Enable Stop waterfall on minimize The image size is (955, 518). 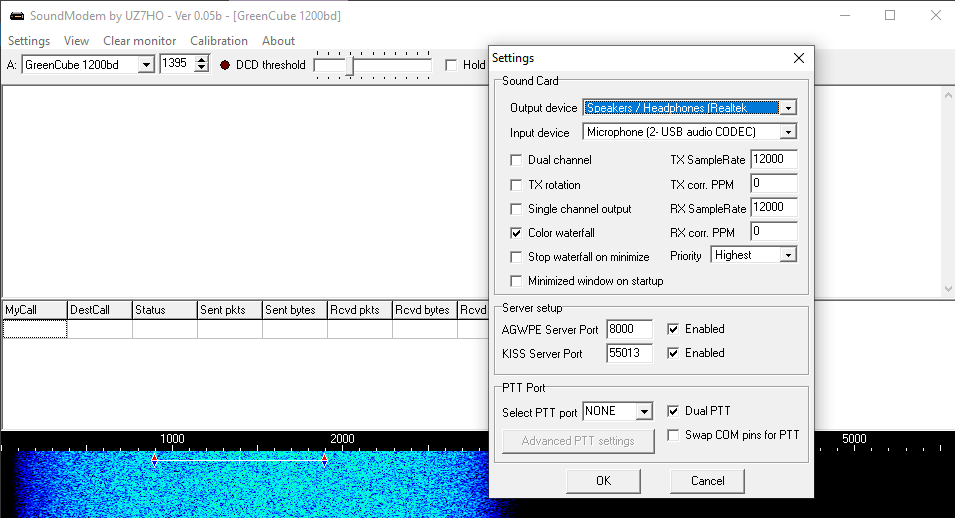coord(516,257)
